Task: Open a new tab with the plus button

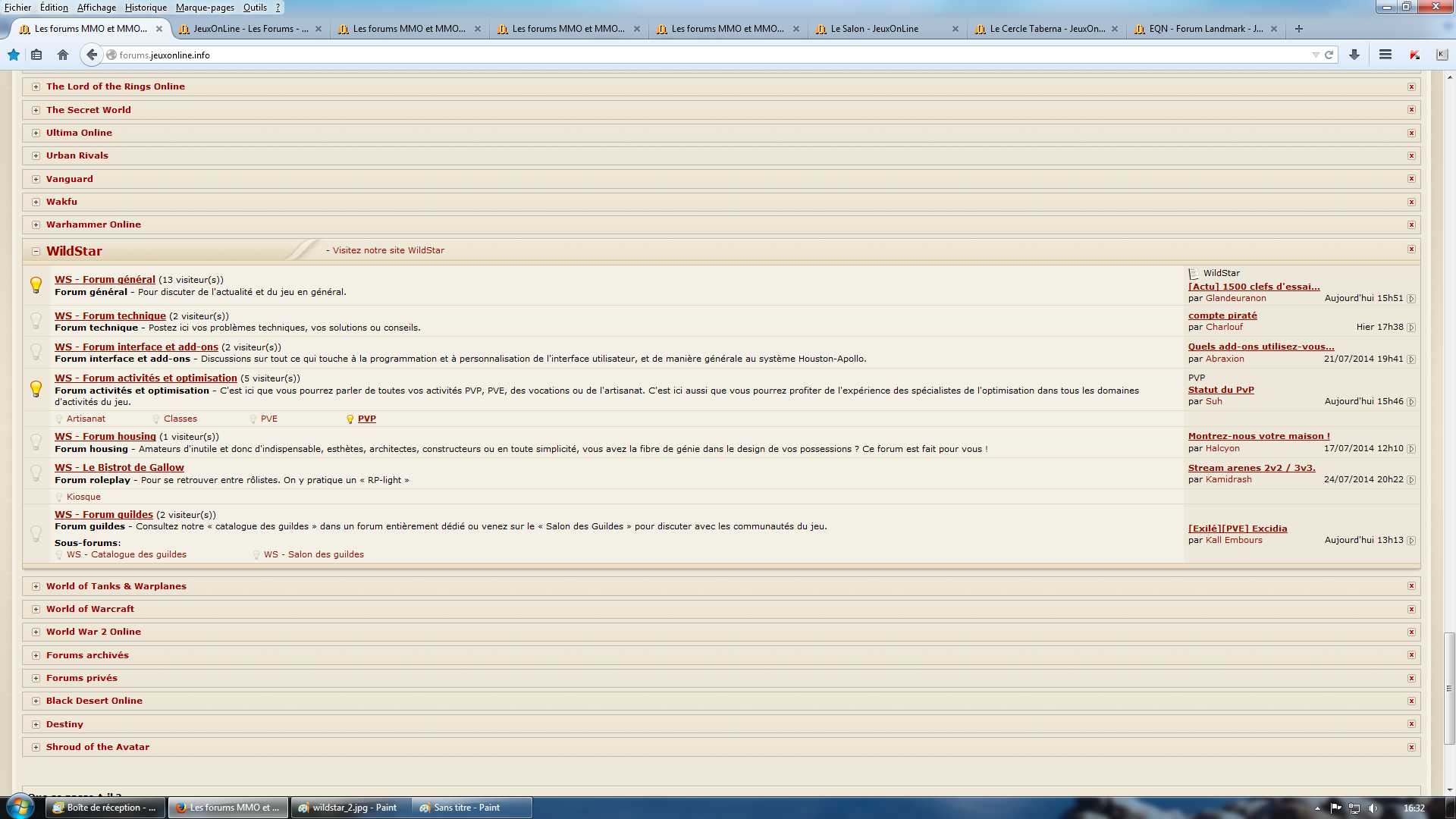Action: click(1299, 29)
